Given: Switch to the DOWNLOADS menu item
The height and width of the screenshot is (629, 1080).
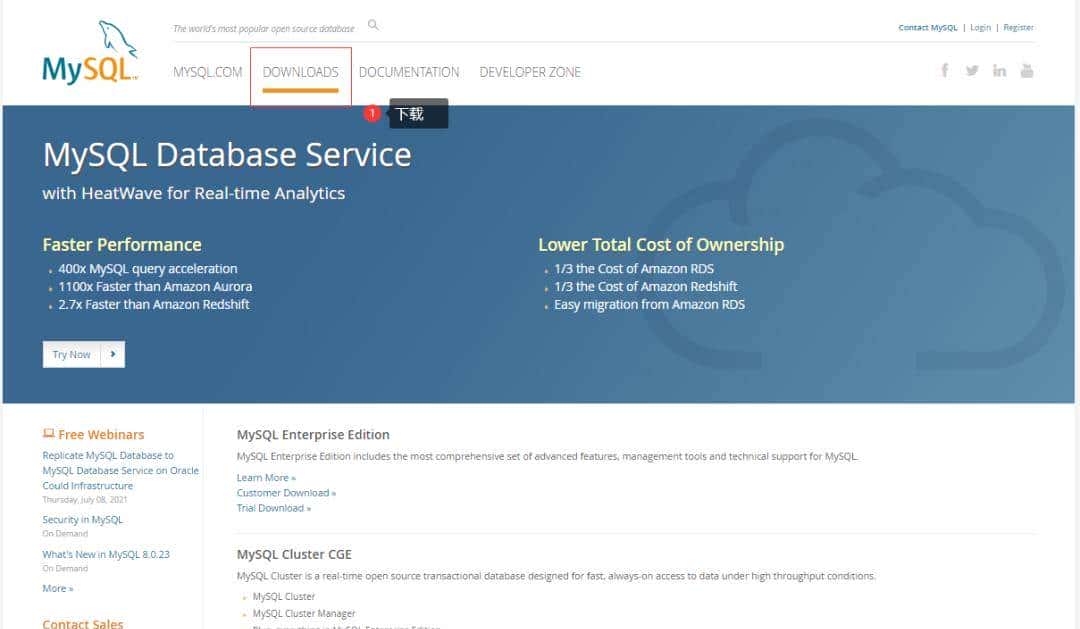Looking at the screenshot, I should pos(300,71).
